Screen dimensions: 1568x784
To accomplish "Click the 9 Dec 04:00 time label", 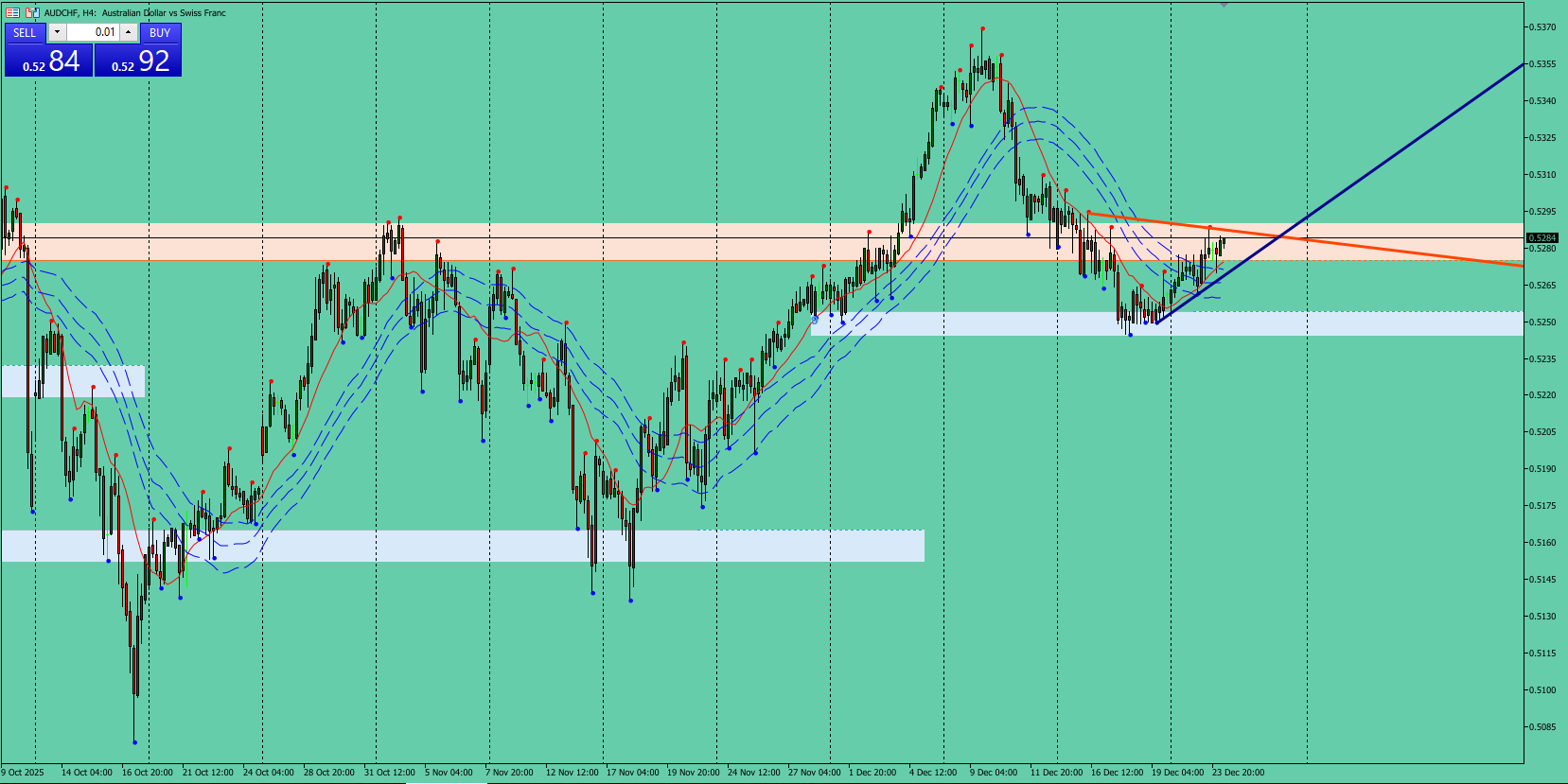I will click(x=993, y=773).
